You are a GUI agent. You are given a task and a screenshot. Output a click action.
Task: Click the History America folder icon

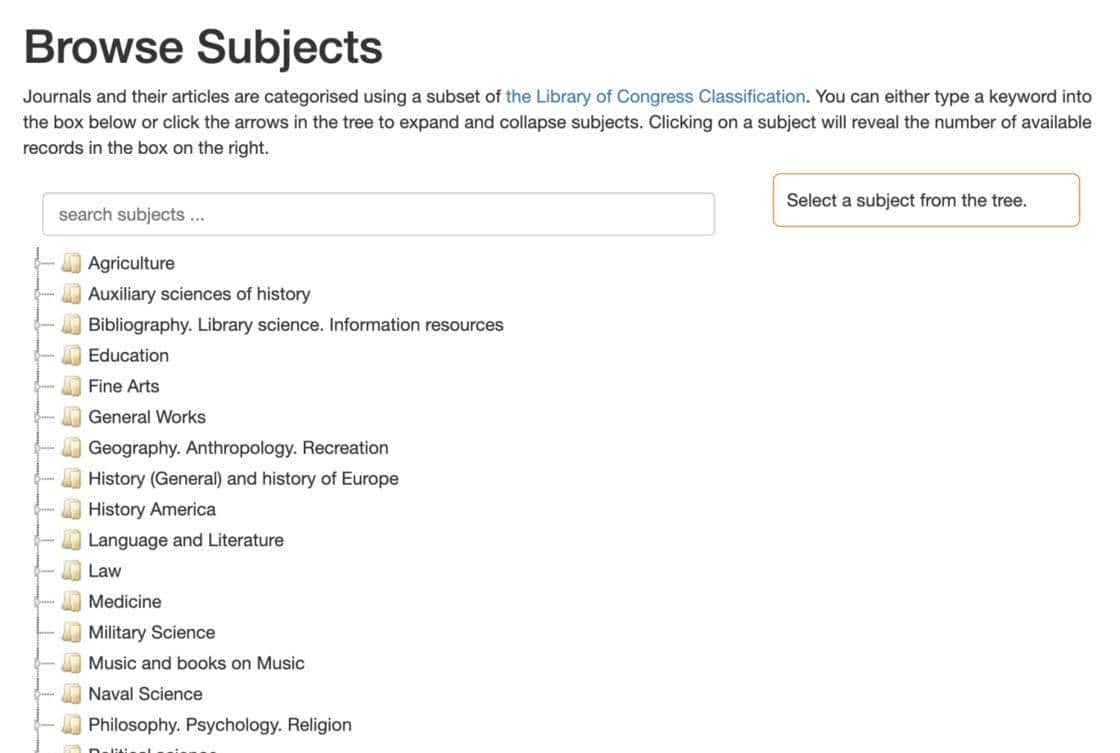pos(71,509)
